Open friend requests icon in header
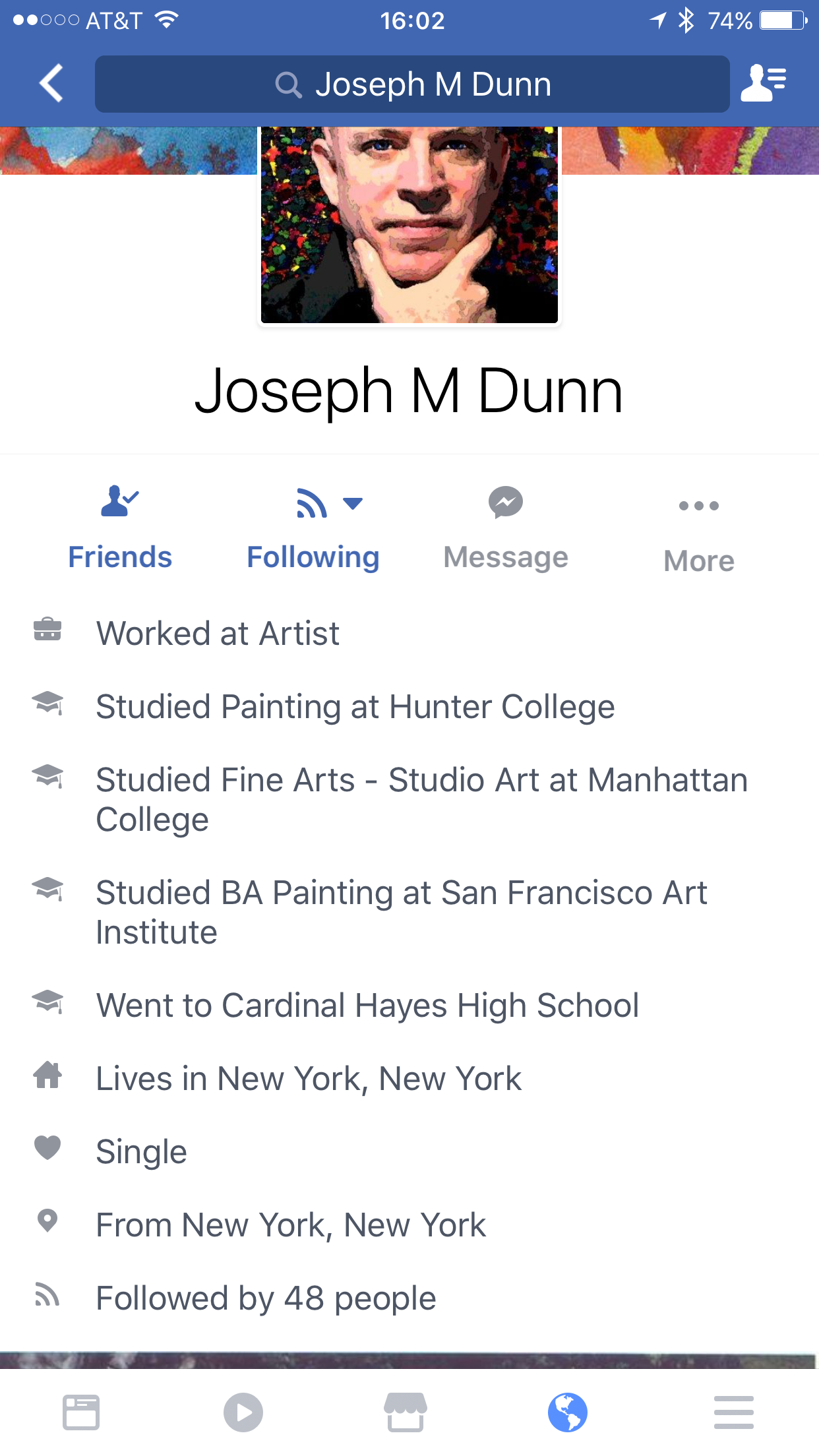The height and width of the screenshot is (1456, 819). (764, 84)
